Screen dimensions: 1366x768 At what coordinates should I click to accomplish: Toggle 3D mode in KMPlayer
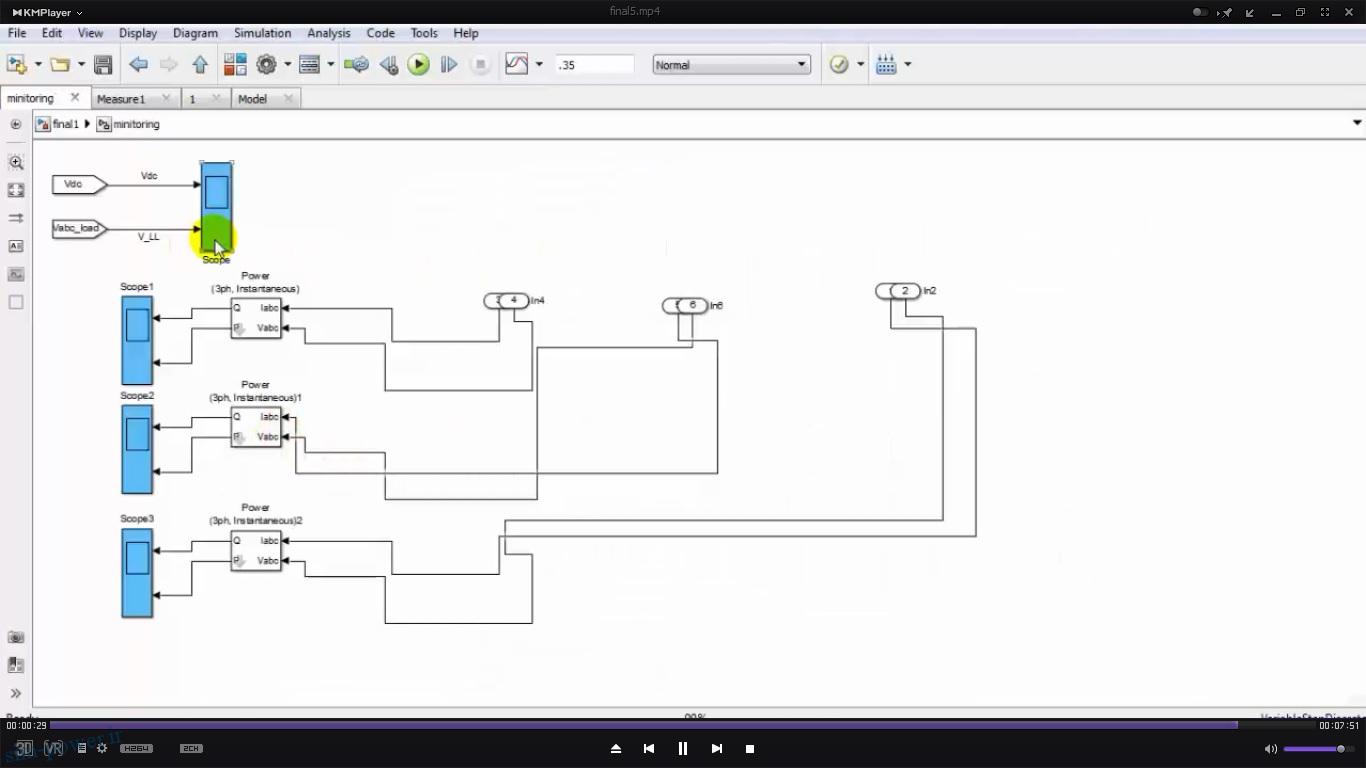coord(23,748)
